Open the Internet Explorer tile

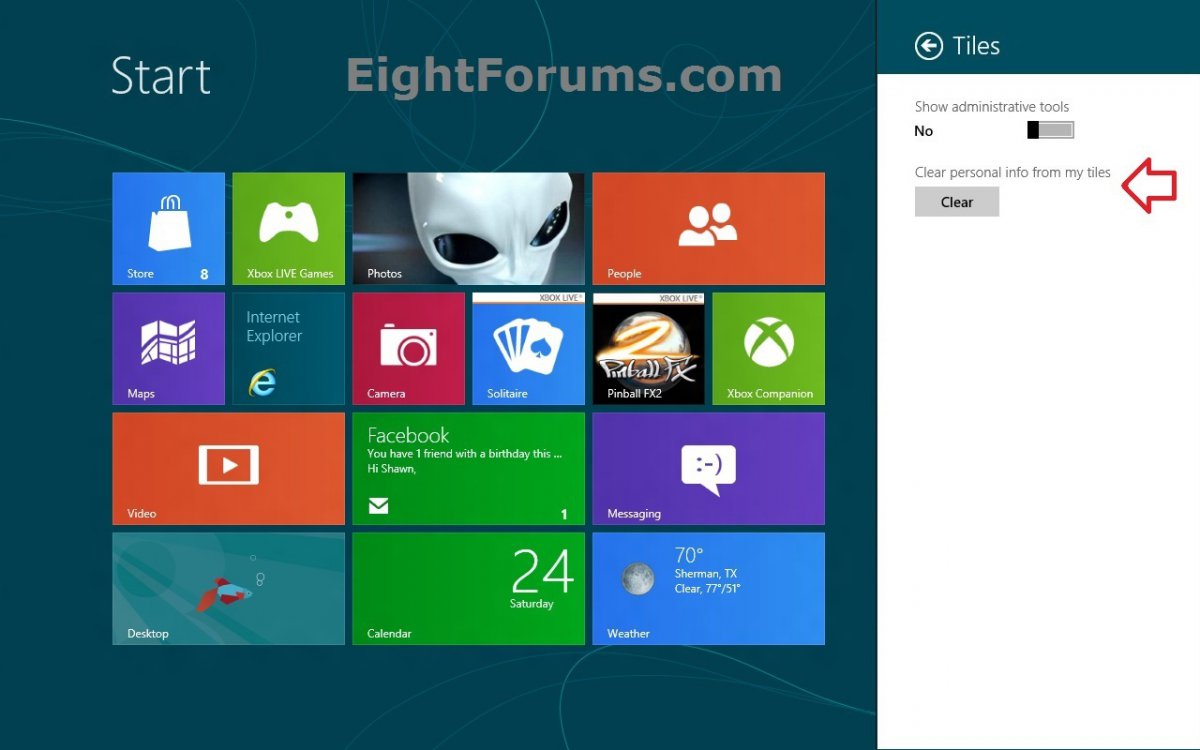coord(288,349)
